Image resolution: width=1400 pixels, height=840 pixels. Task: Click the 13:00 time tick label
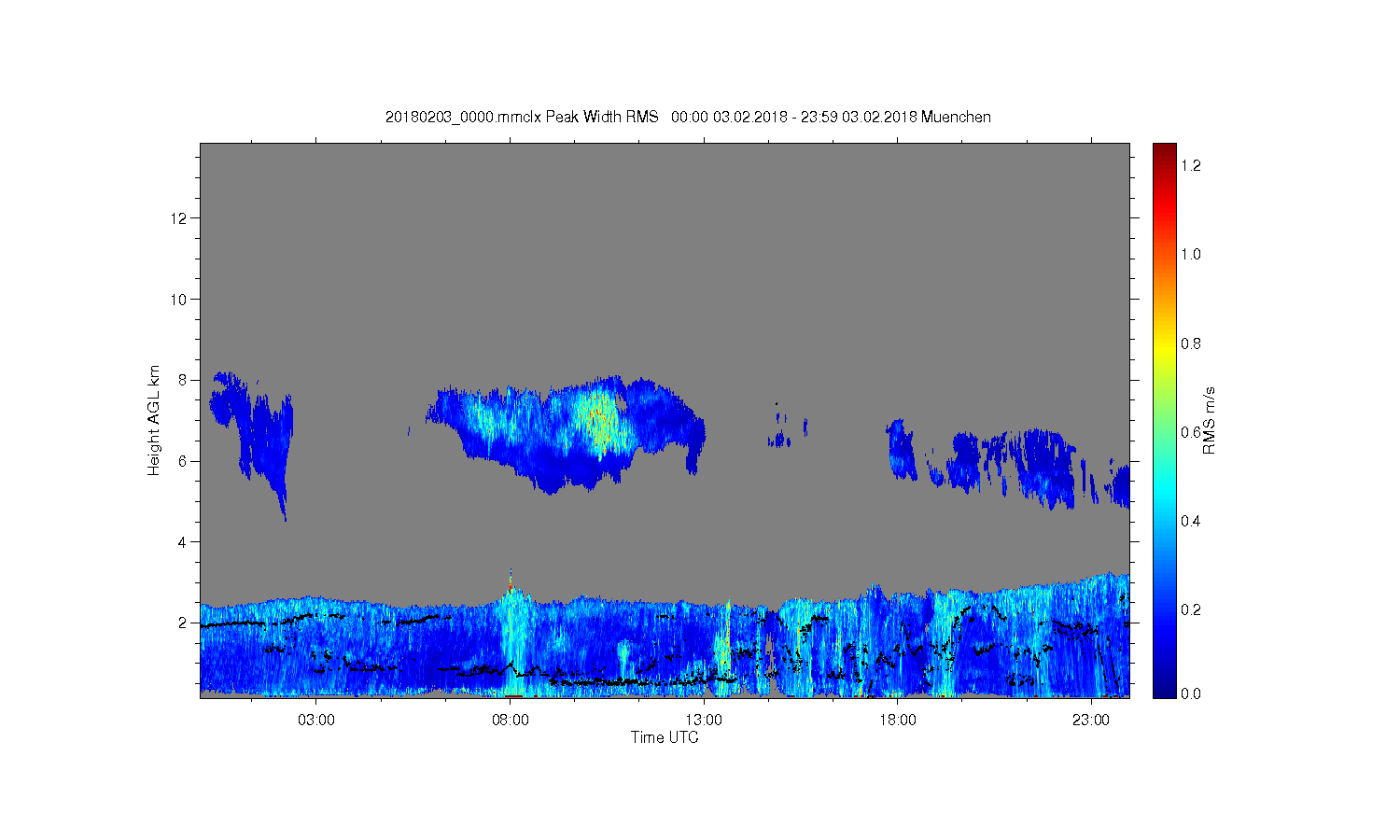704,721
